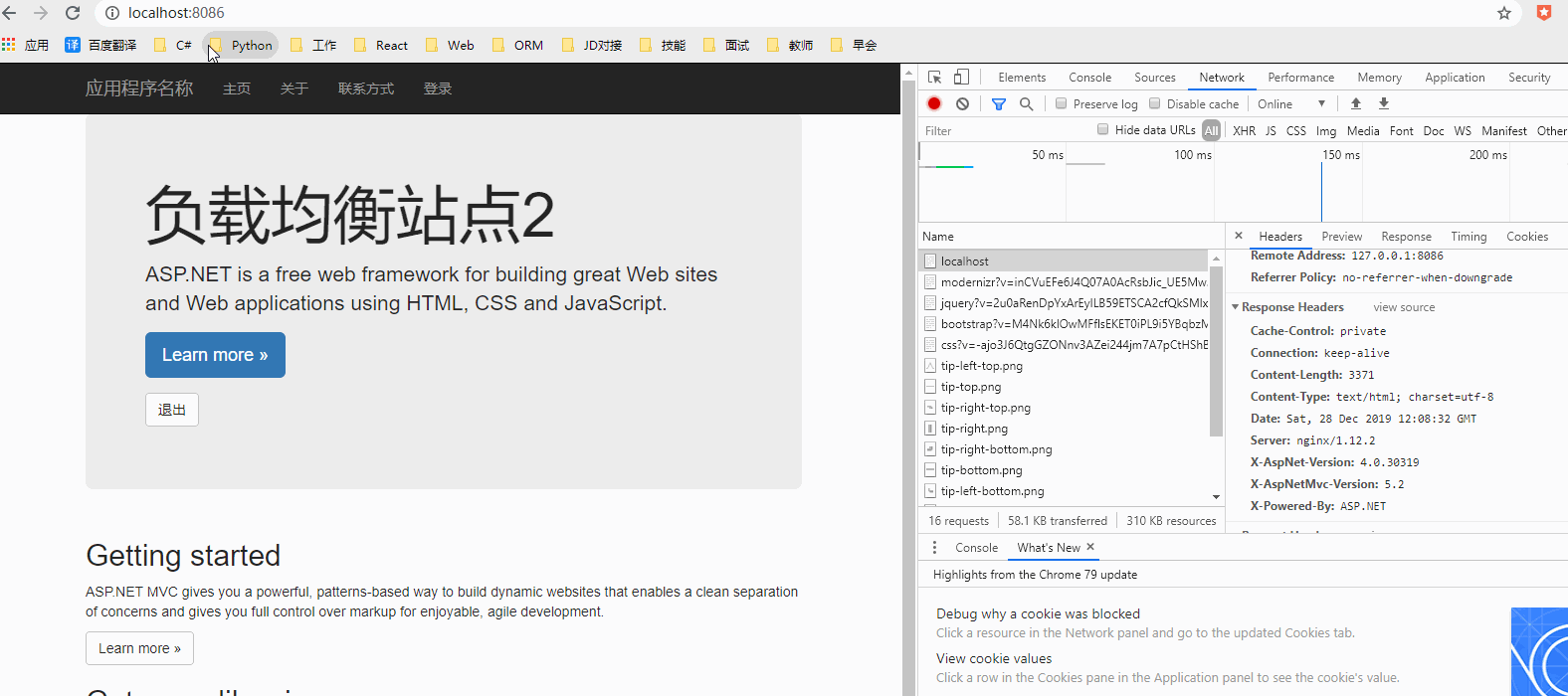Check the Disable cache option
Image resolution: width=1568 pixels, height=696 pixels.
point(1155,104)
